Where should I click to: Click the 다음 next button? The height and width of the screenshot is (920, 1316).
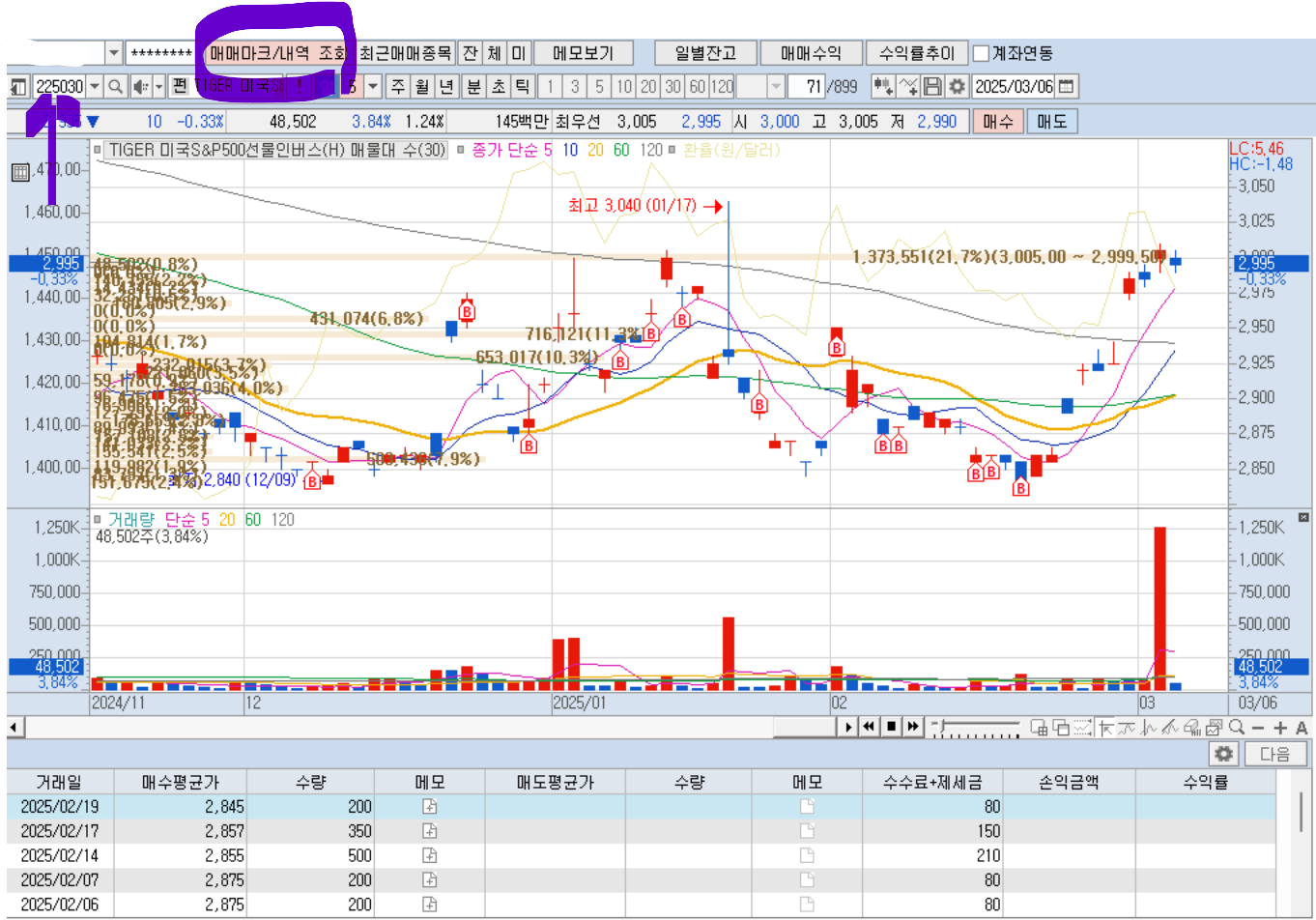pyautogui.click(x=1275, y=754)
